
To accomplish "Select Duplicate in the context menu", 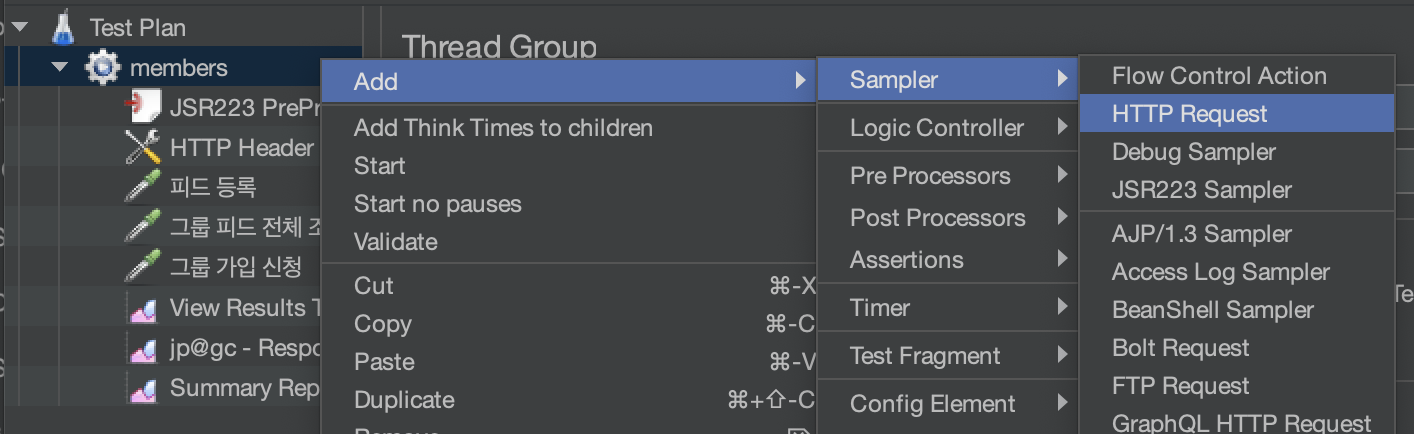I will [404, 400].
